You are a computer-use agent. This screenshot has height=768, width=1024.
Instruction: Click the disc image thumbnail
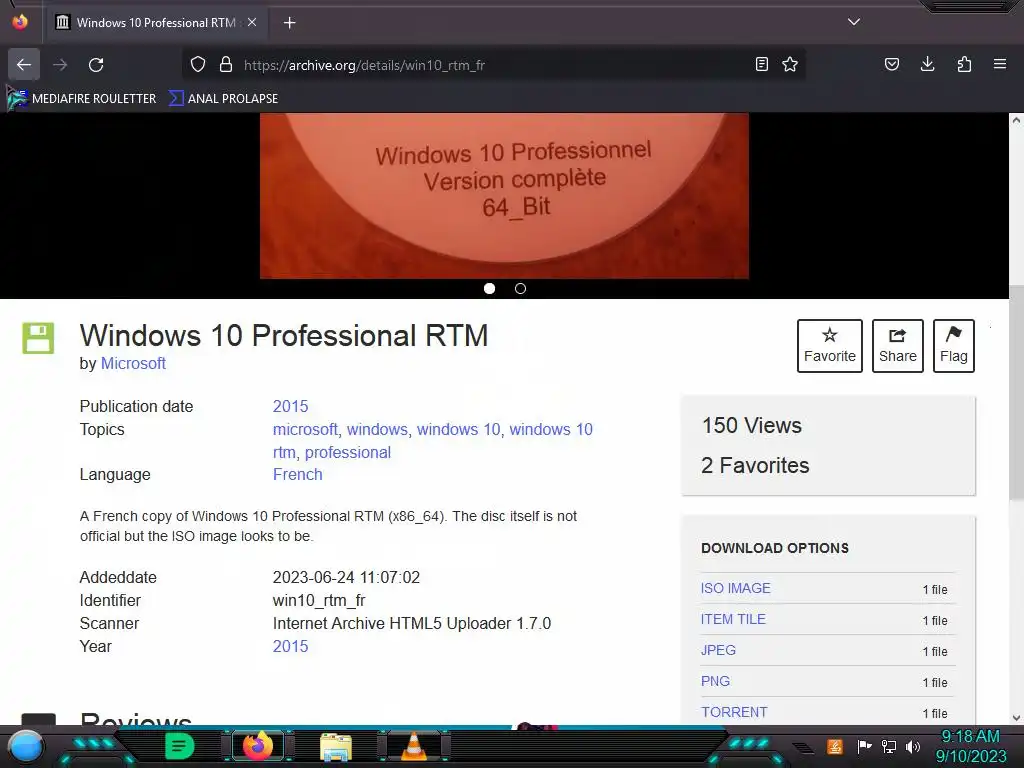coord(504,196)
